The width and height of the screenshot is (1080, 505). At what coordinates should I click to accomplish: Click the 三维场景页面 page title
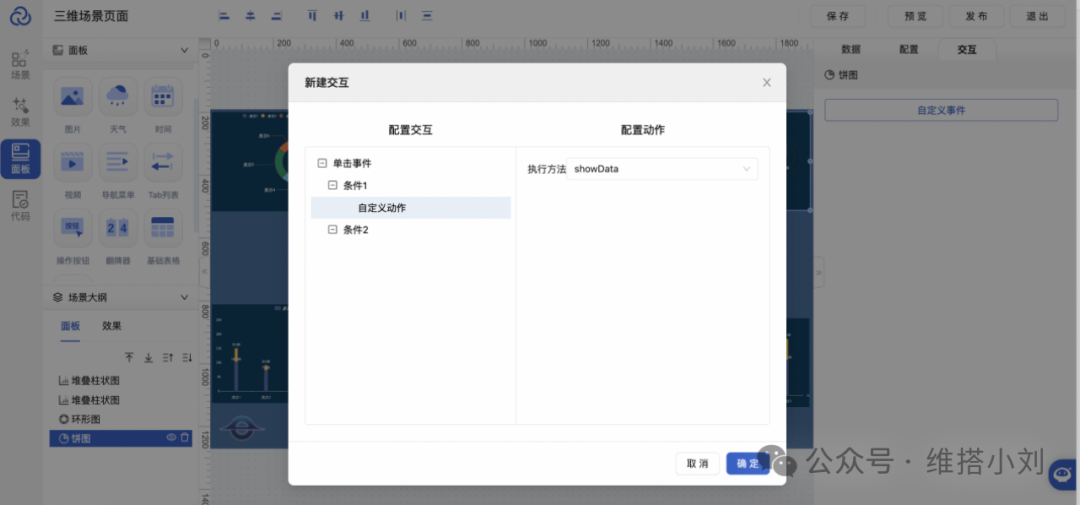91,17
